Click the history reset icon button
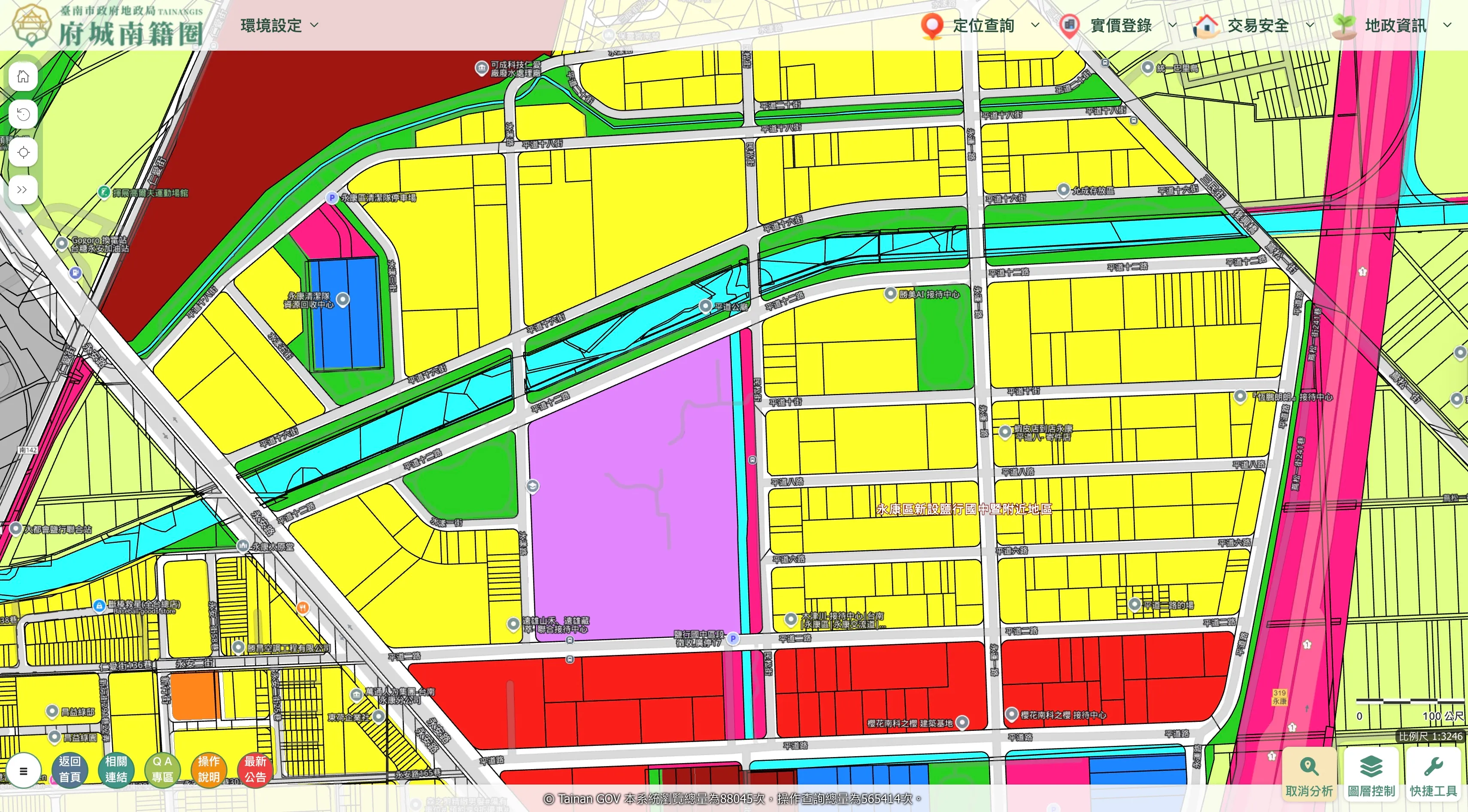Viewport: 1468px width, 812px height. point(23,115)
